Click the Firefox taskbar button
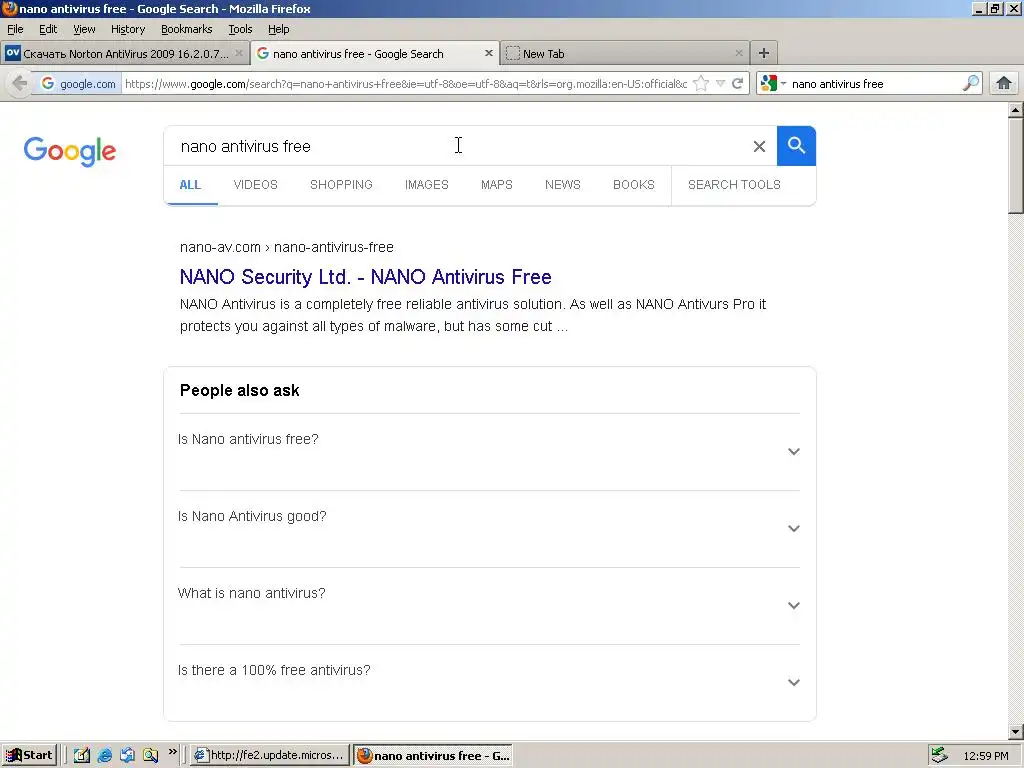This screenshot has width=1024, height=768. click(433, 755)
